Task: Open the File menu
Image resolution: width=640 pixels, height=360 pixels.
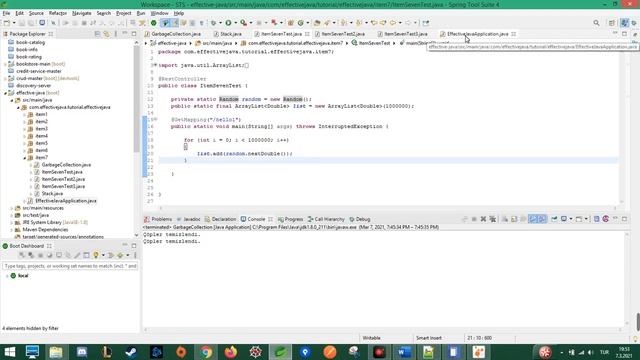Action: 7,13
